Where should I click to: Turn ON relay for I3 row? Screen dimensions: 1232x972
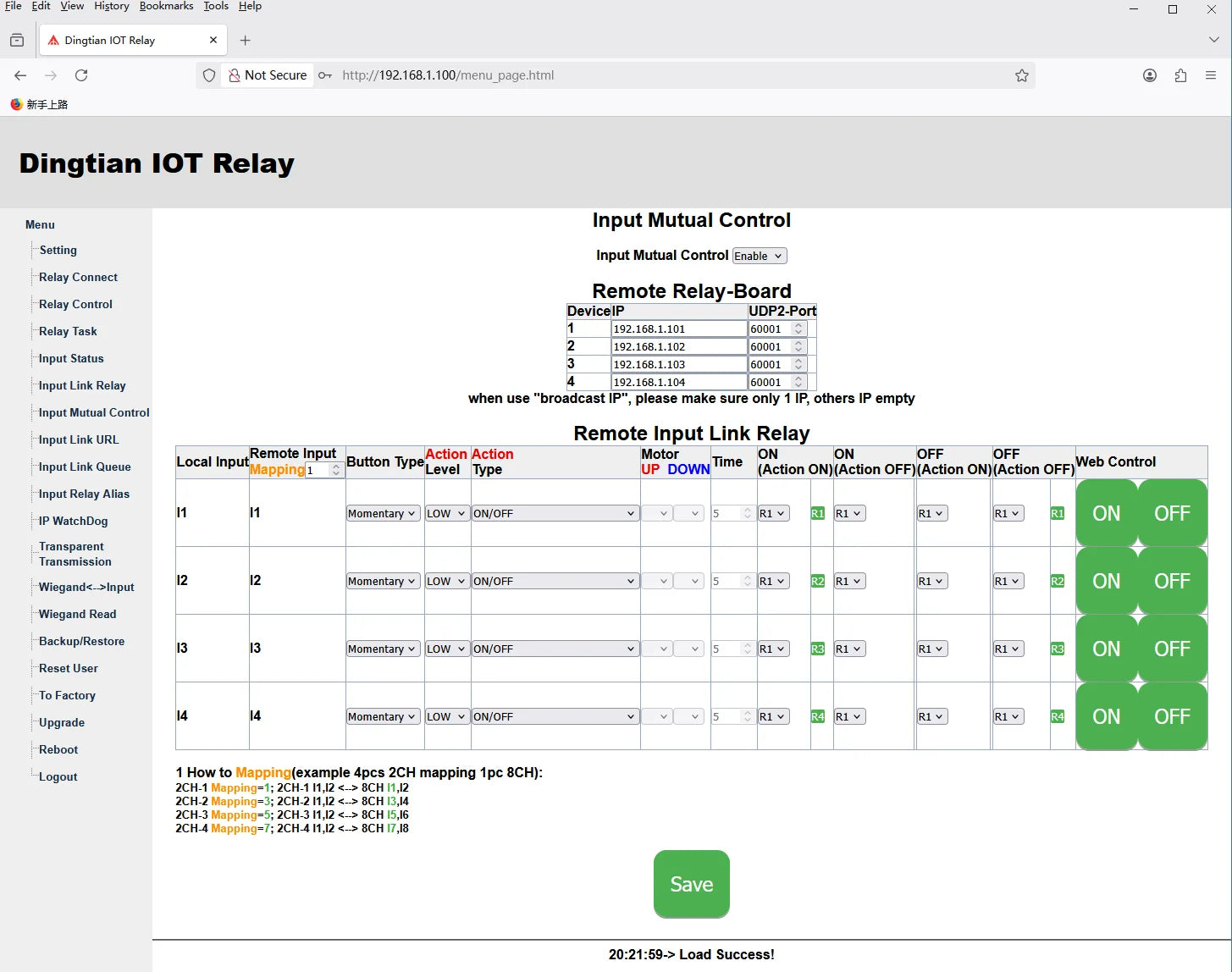tap(1107, 649)
